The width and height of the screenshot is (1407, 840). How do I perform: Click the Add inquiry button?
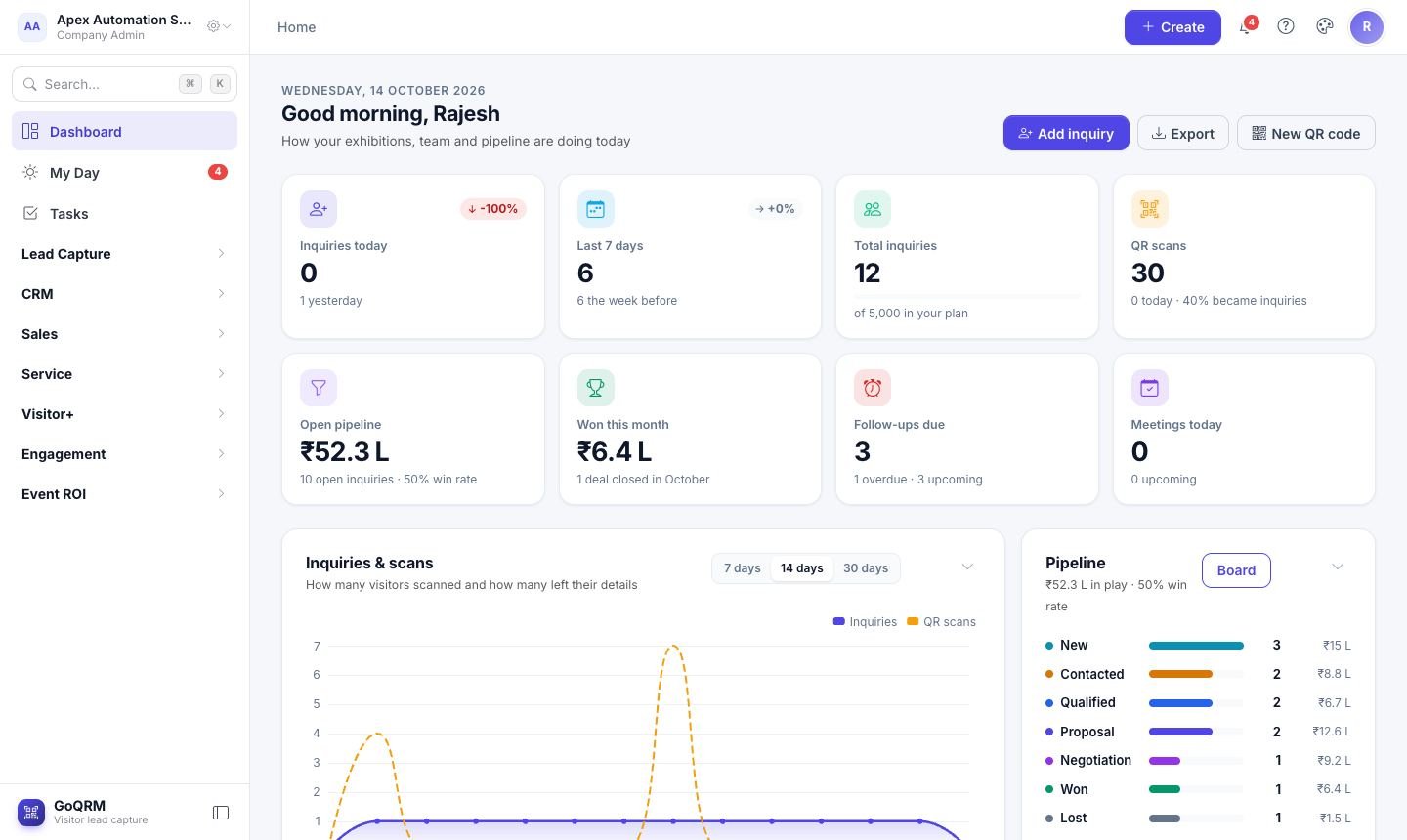(x=1066, y=134)
